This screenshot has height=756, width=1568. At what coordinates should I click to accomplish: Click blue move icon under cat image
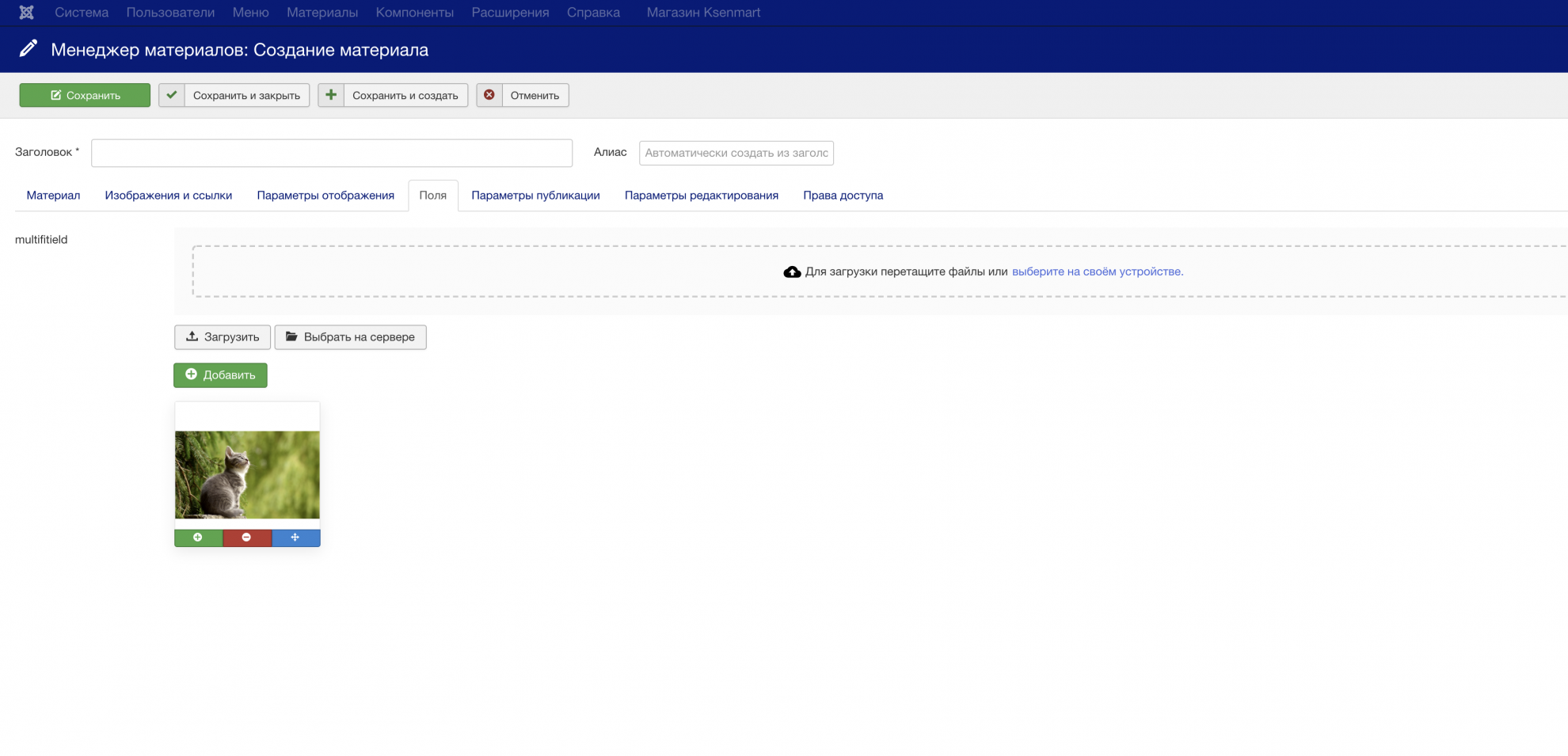point(295,538)
